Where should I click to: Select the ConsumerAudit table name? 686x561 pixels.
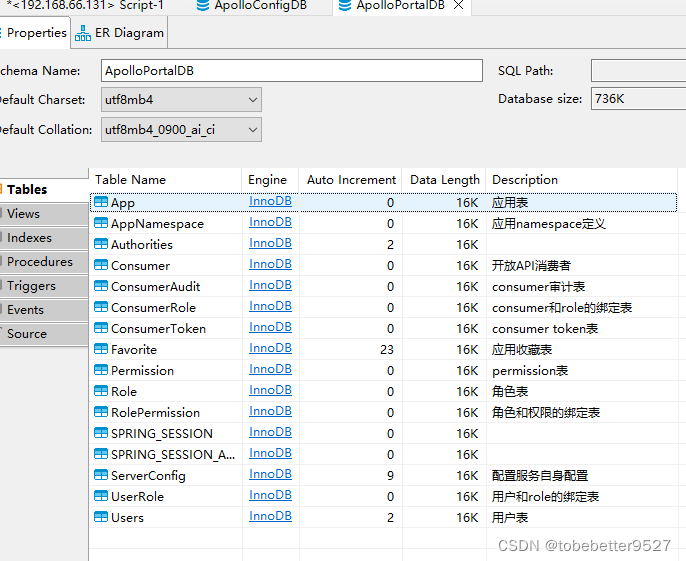pyautogui.click(x=155, y=287)
